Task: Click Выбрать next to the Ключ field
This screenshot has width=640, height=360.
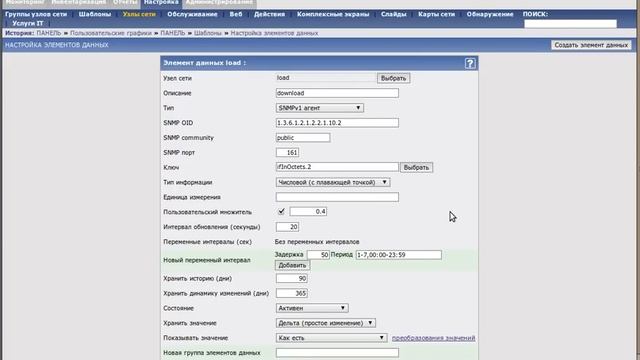Action: click(416, 167)
